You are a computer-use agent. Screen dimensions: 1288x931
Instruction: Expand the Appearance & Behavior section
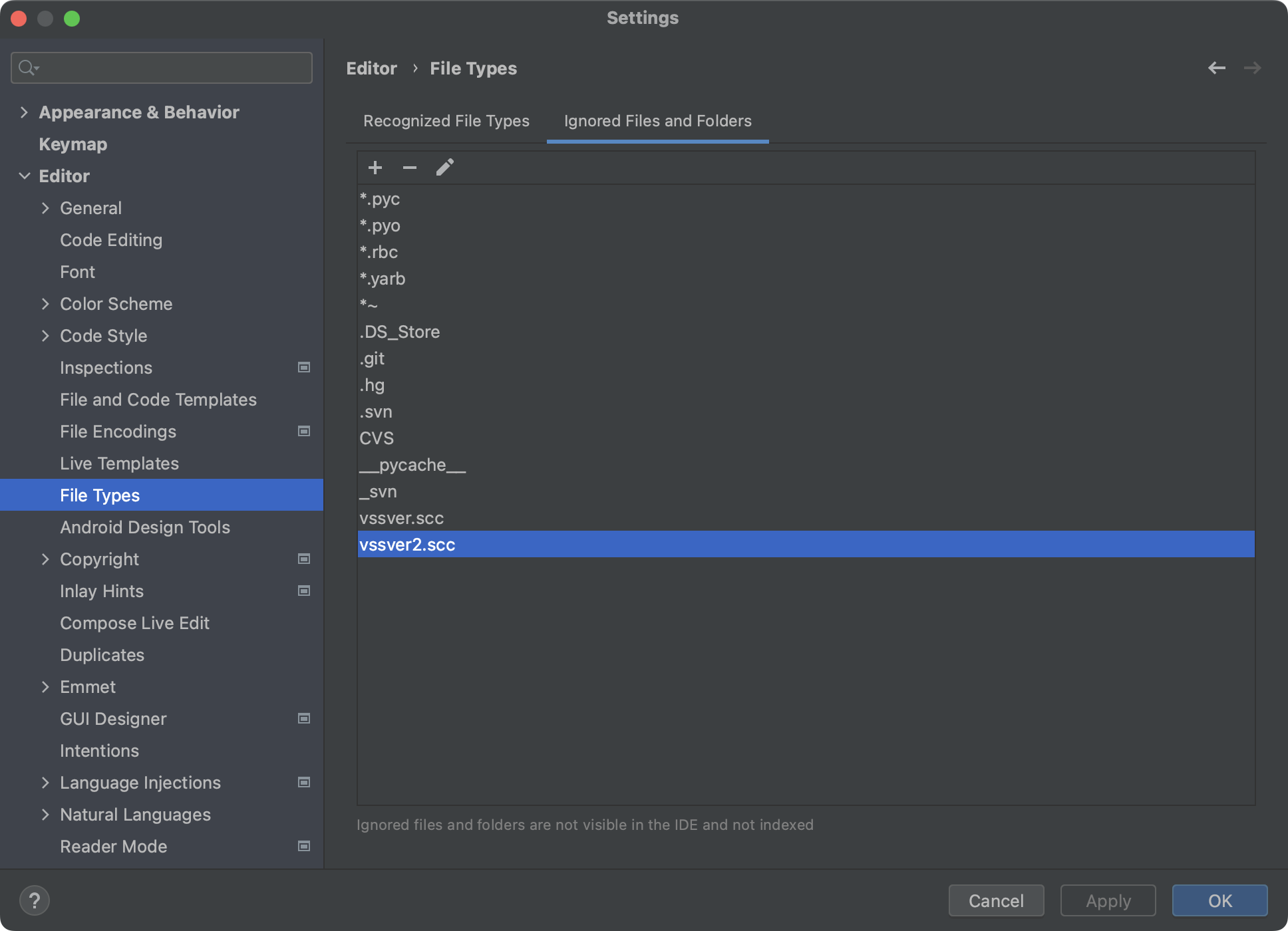click(x=25, y=112)
